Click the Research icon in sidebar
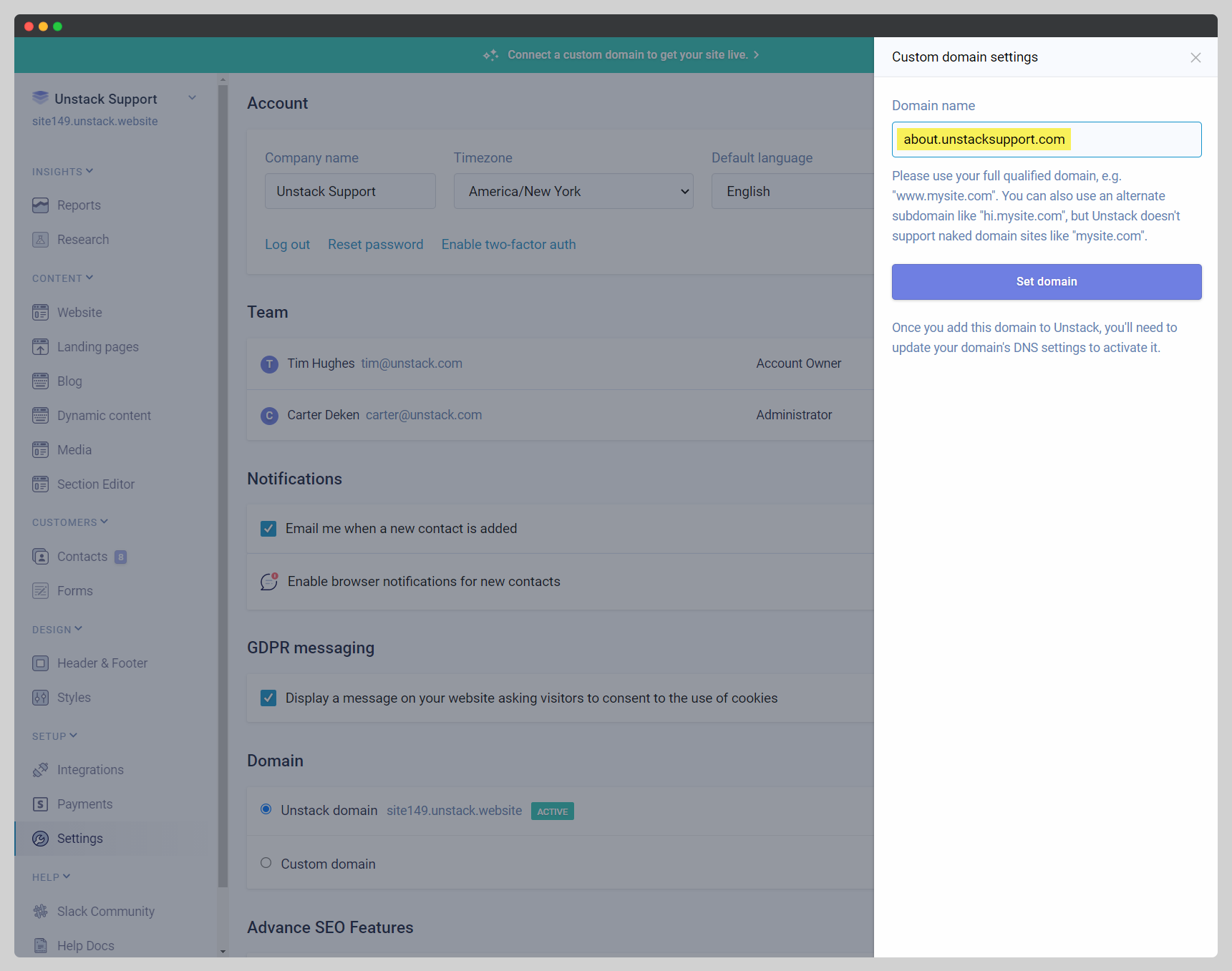The height and width of the screenshot is (971, 1232). coord(40,240)
